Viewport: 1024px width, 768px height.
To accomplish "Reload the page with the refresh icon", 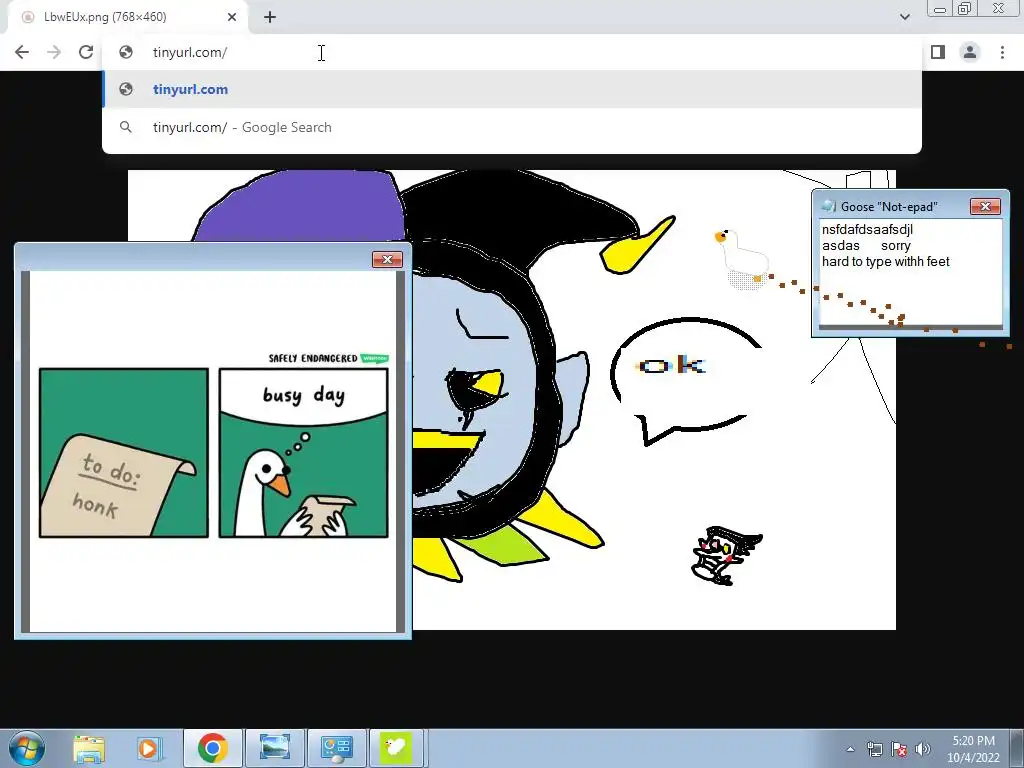I will (x=86, y=52).
